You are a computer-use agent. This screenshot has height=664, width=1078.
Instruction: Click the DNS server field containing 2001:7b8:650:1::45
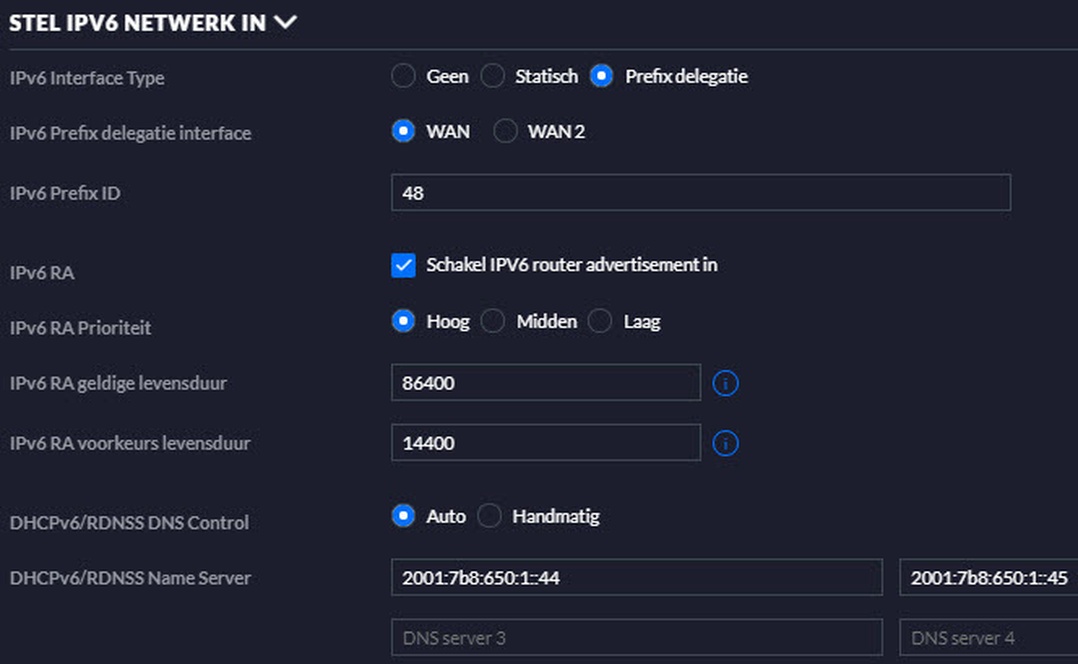[990, 577]
